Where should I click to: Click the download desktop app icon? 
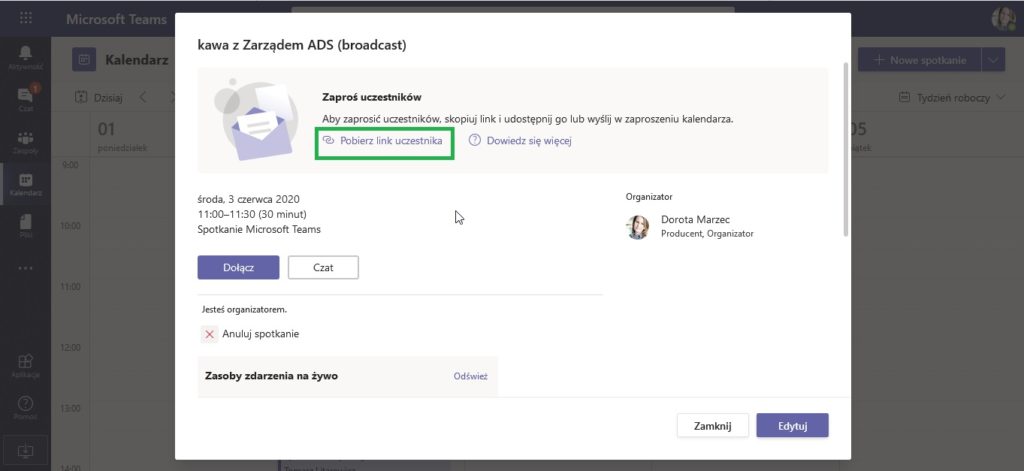[25, 451]
